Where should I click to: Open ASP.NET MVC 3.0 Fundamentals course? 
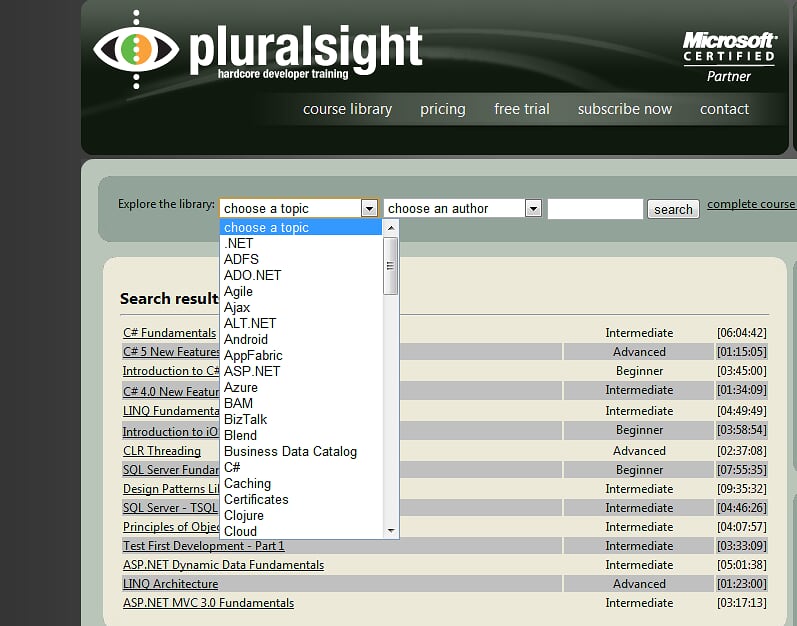click(208, 603)
